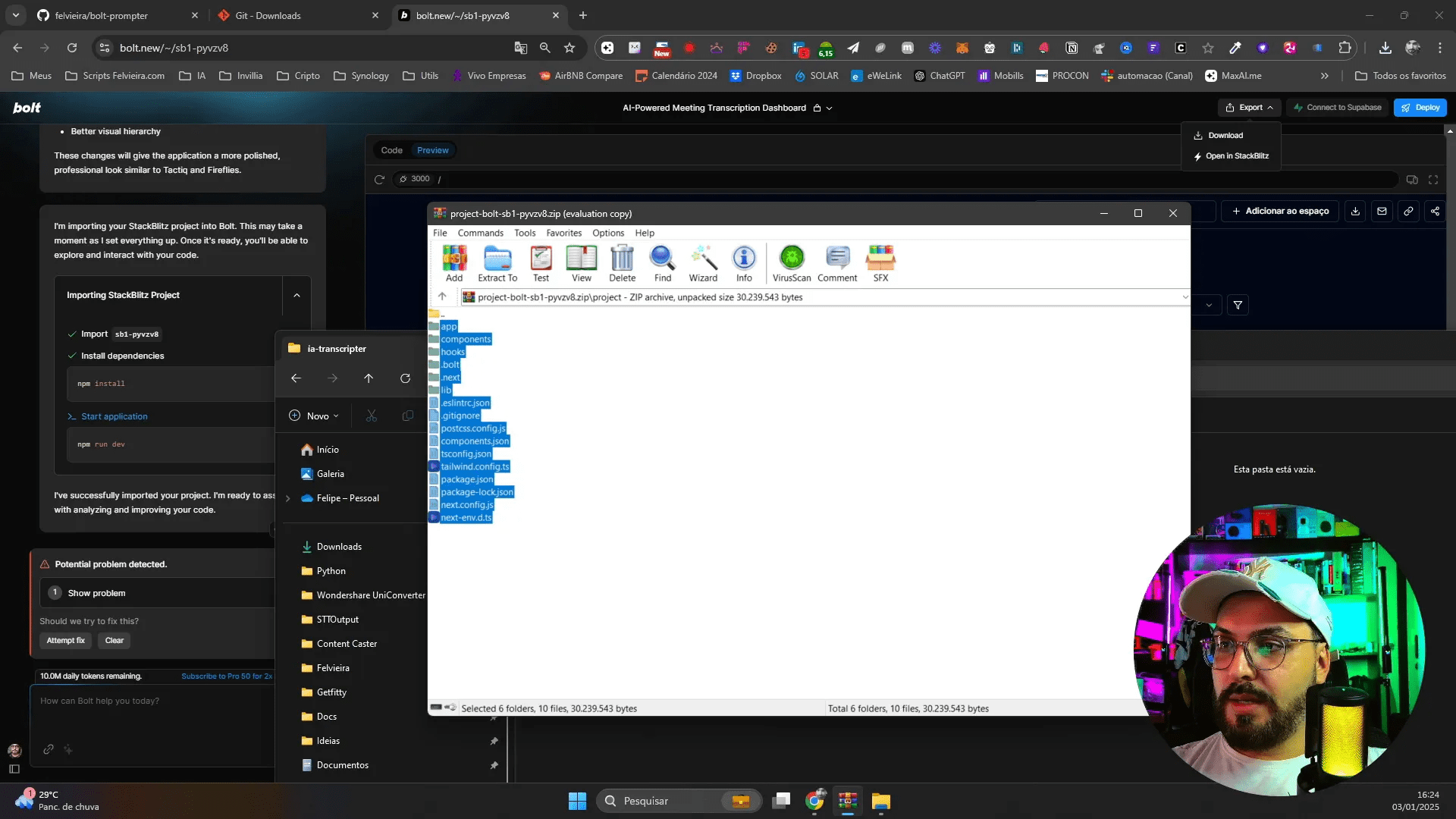Viewport: 1456px width, 819px height.
Task: Switch to the Code tab in Bolt
Action: 391,150
